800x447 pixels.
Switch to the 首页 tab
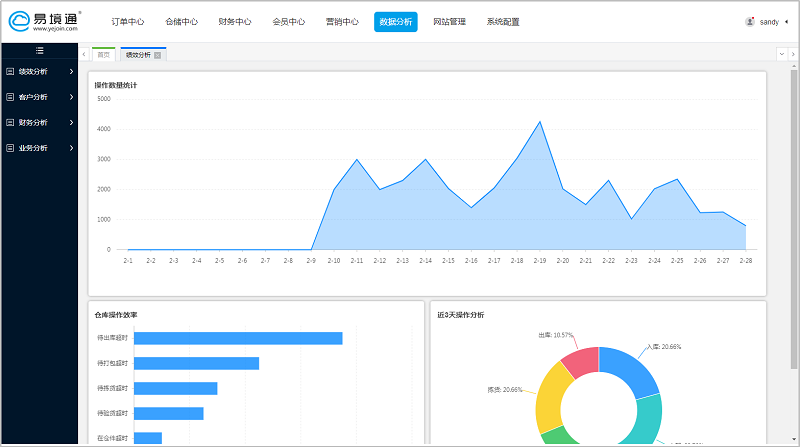(x=103, y=55)
